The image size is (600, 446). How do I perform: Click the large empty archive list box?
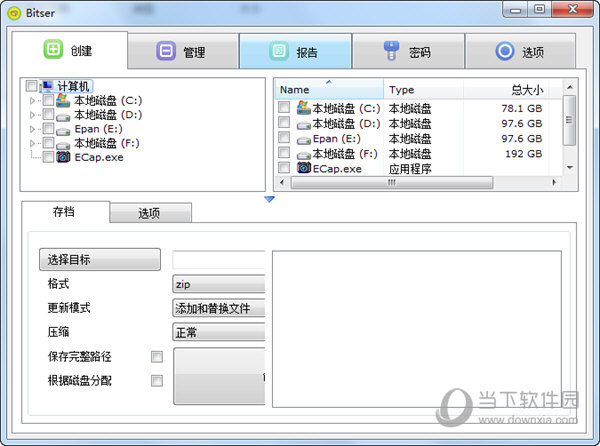point(417,329)
